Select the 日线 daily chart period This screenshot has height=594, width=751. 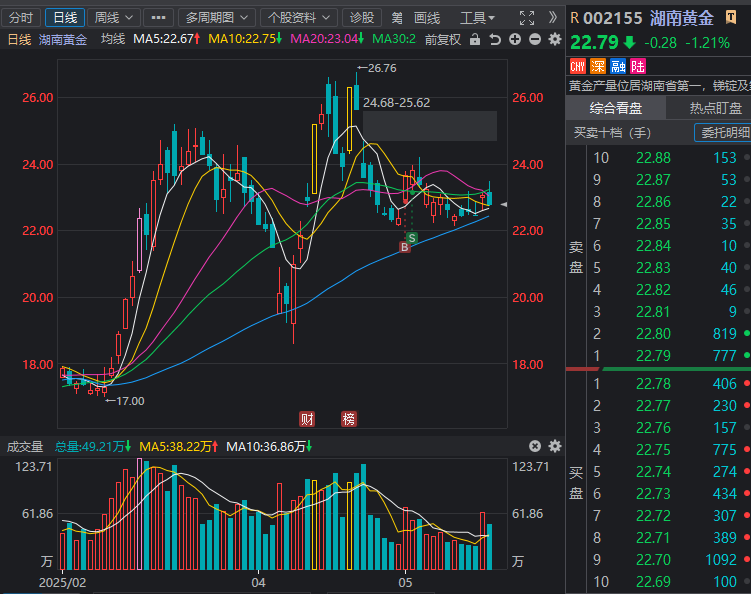coord(64,17)
